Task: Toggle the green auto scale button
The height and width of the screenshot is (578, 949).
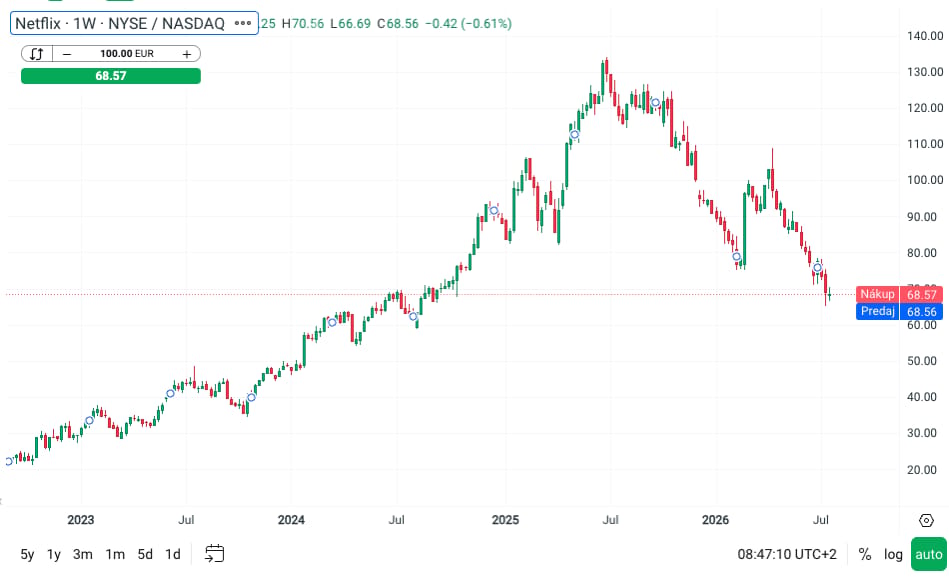Action: (928, 554)
